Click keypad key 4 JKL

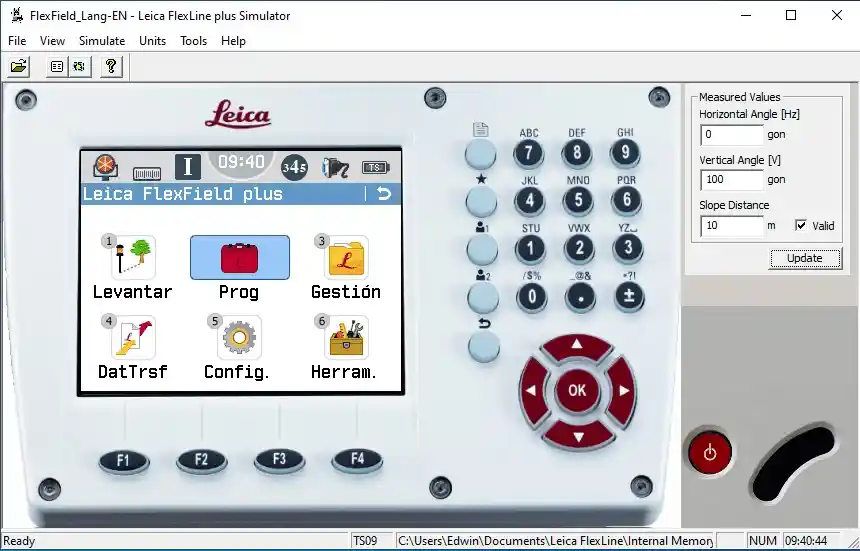[x=530, y=201]
